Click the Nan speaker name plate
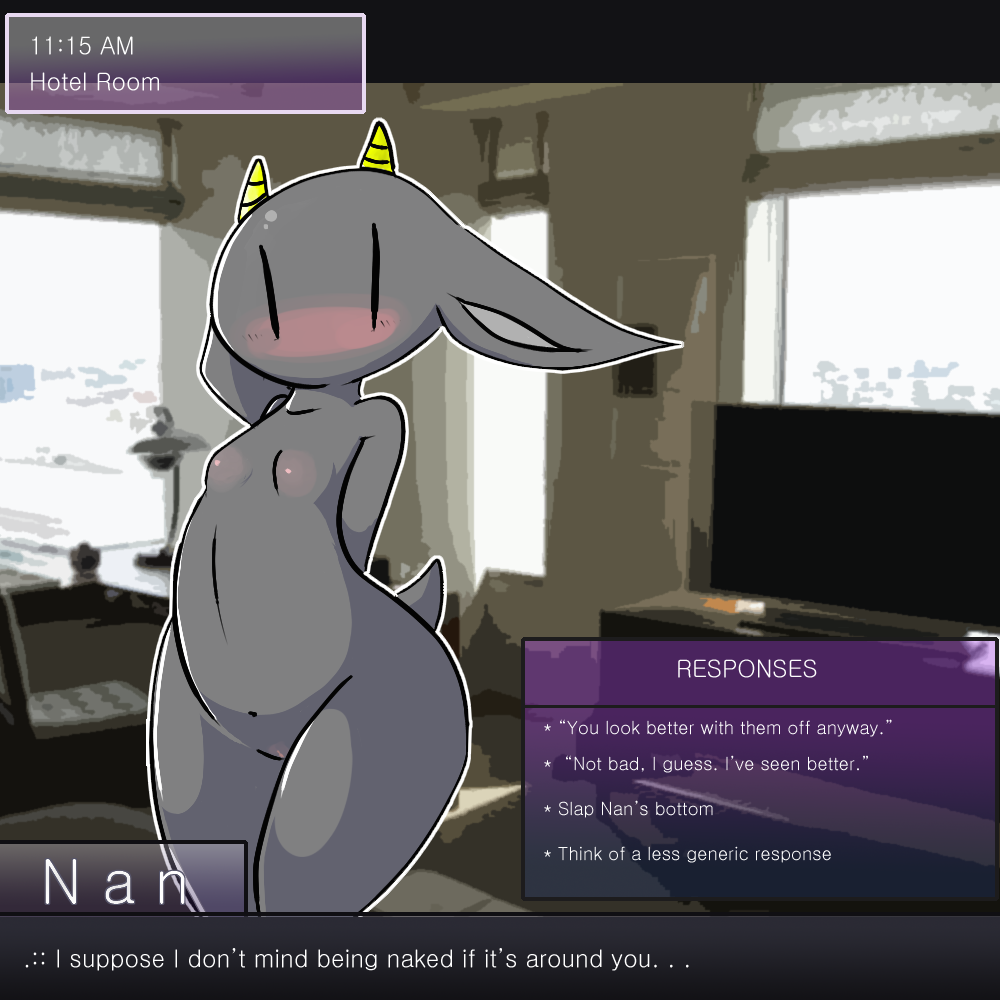Image resolution: width=1000 pixels, height=1000 pixels. coord(120,880)
